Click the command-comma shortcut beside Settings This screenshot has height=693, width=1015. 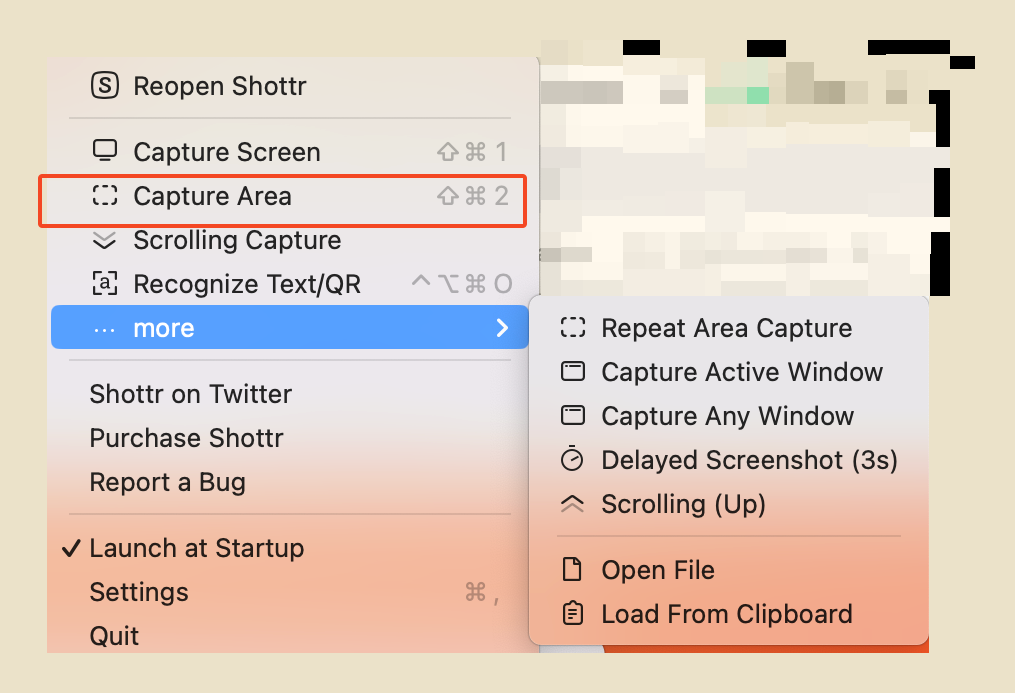[x=482, y=593]
